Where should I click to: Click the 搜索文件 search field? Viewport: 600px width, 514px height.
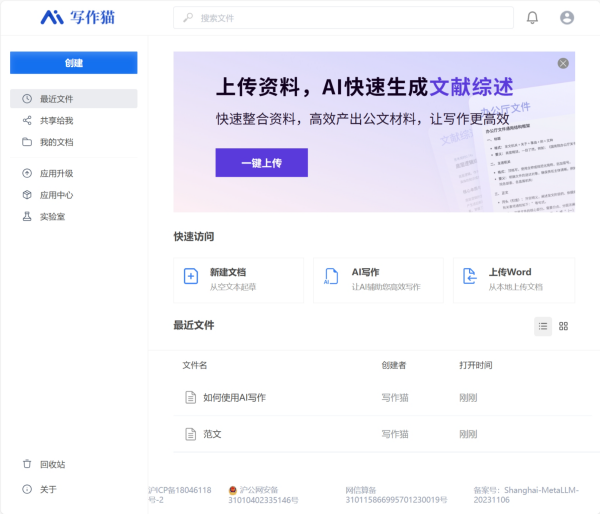click(343, 18)
